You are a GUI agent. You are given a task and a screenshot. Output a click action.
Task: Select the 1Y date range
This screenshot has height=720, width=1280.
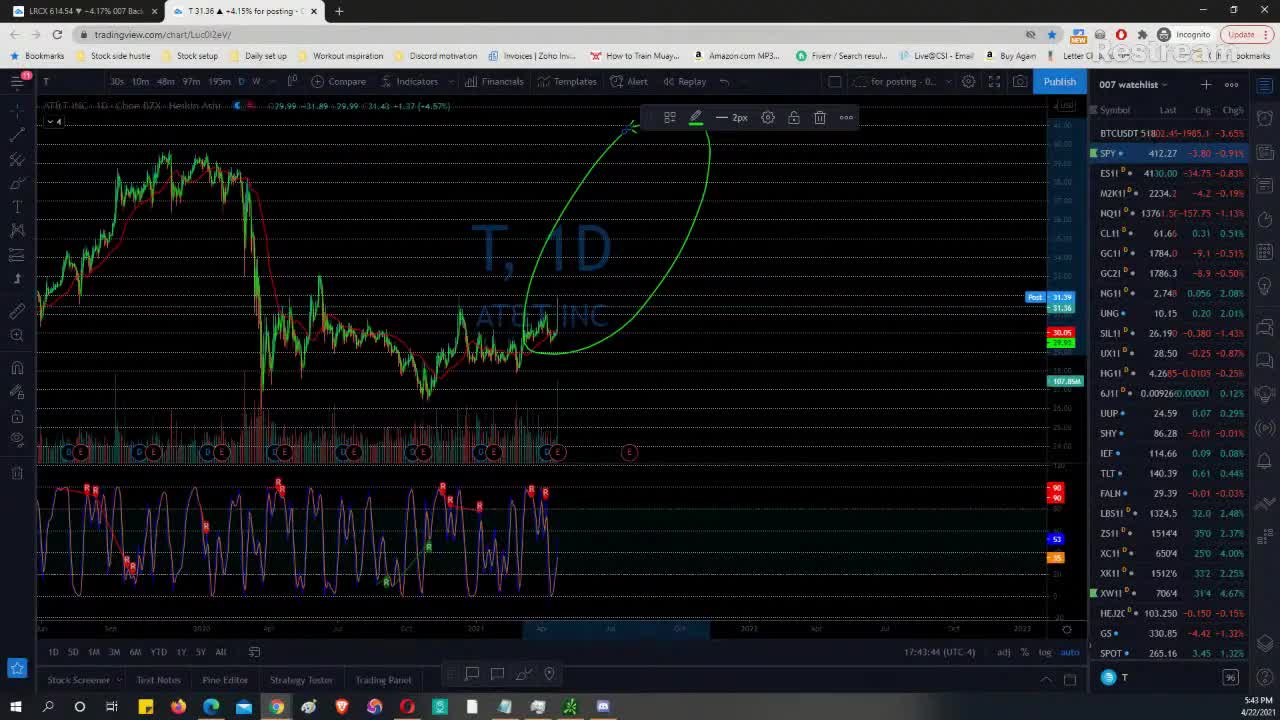[x=181, y=652]
